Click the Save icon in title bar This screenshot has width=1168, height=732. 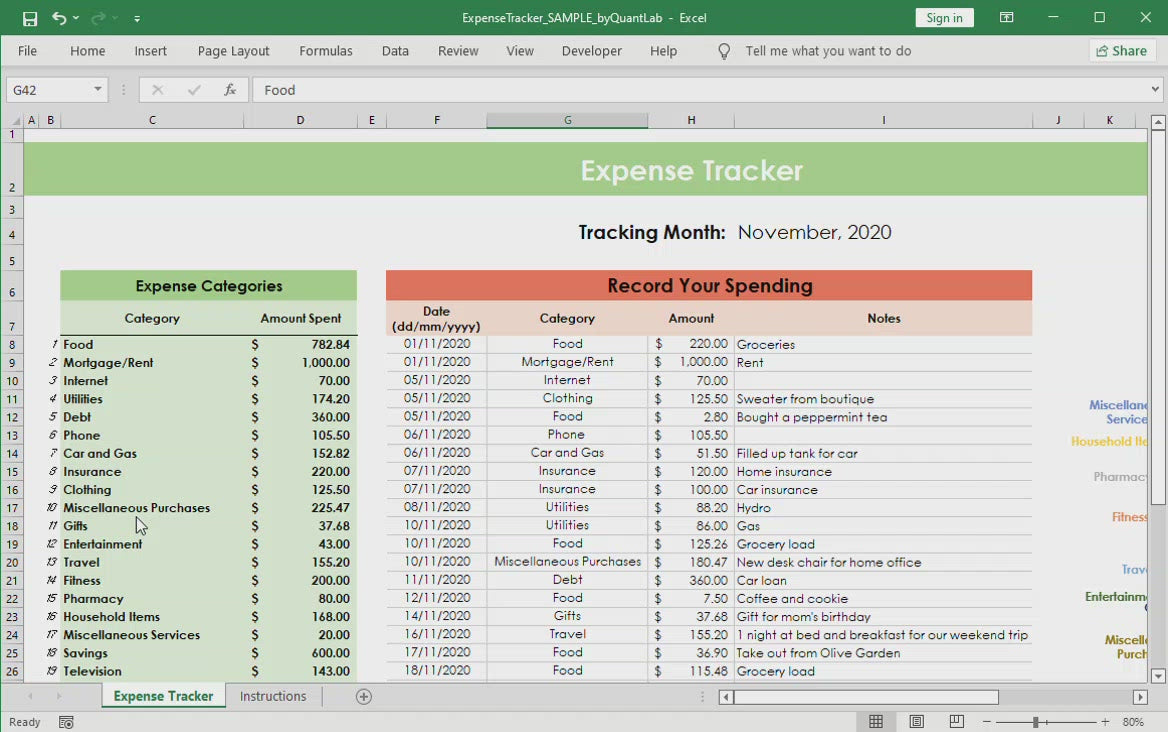coord(30,18)
